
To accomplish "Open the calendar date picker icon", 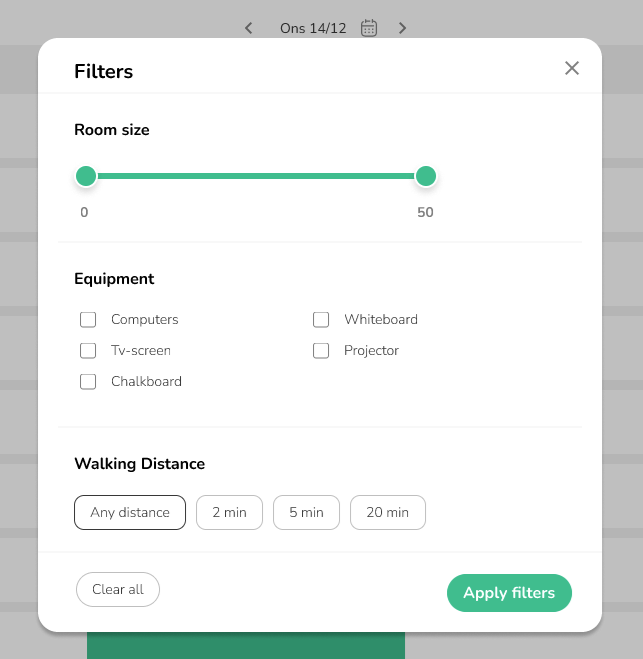I will click(369, 28).
